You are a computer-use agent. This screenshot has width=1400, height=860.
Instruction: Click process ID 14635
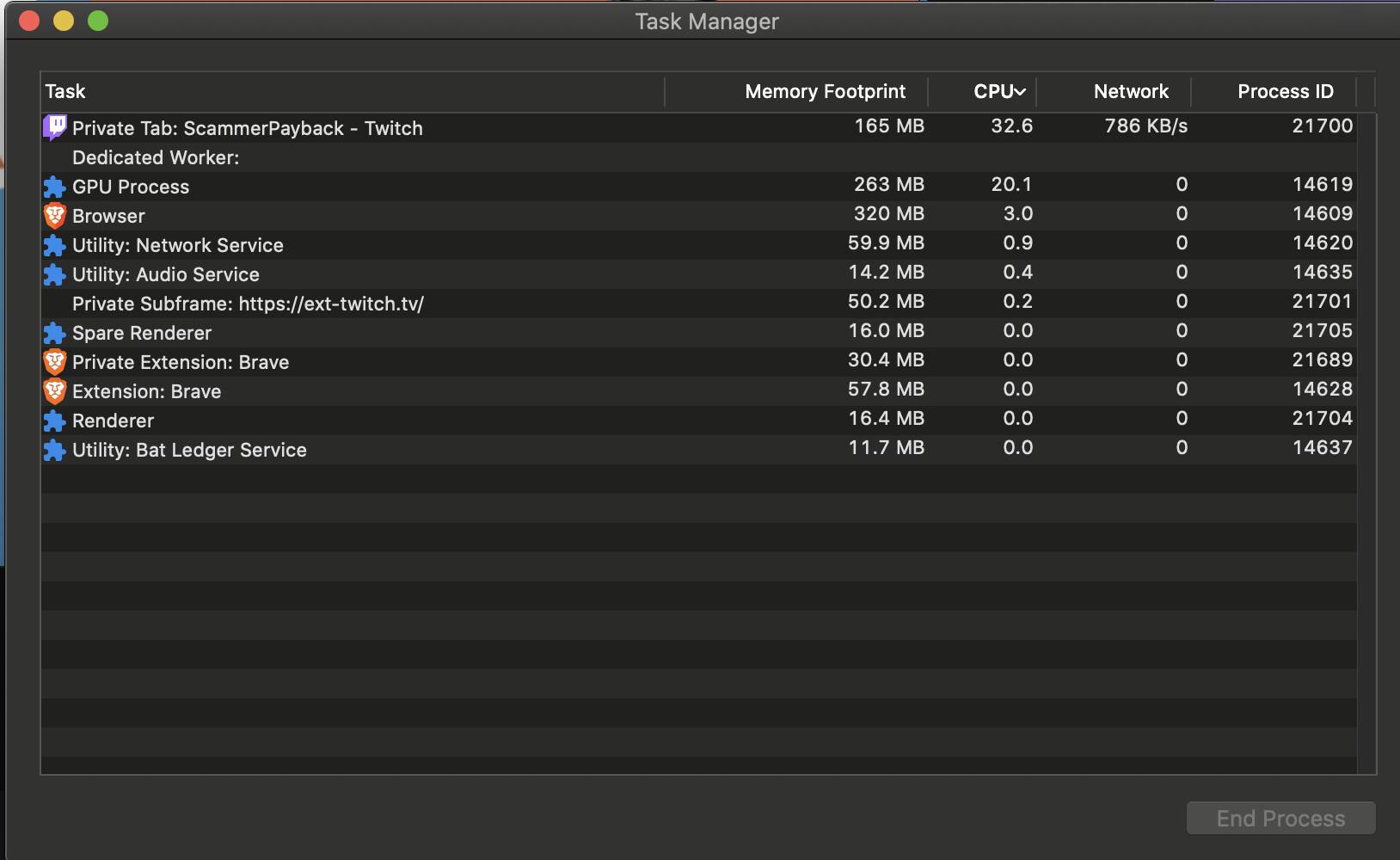pos(1323,272)
